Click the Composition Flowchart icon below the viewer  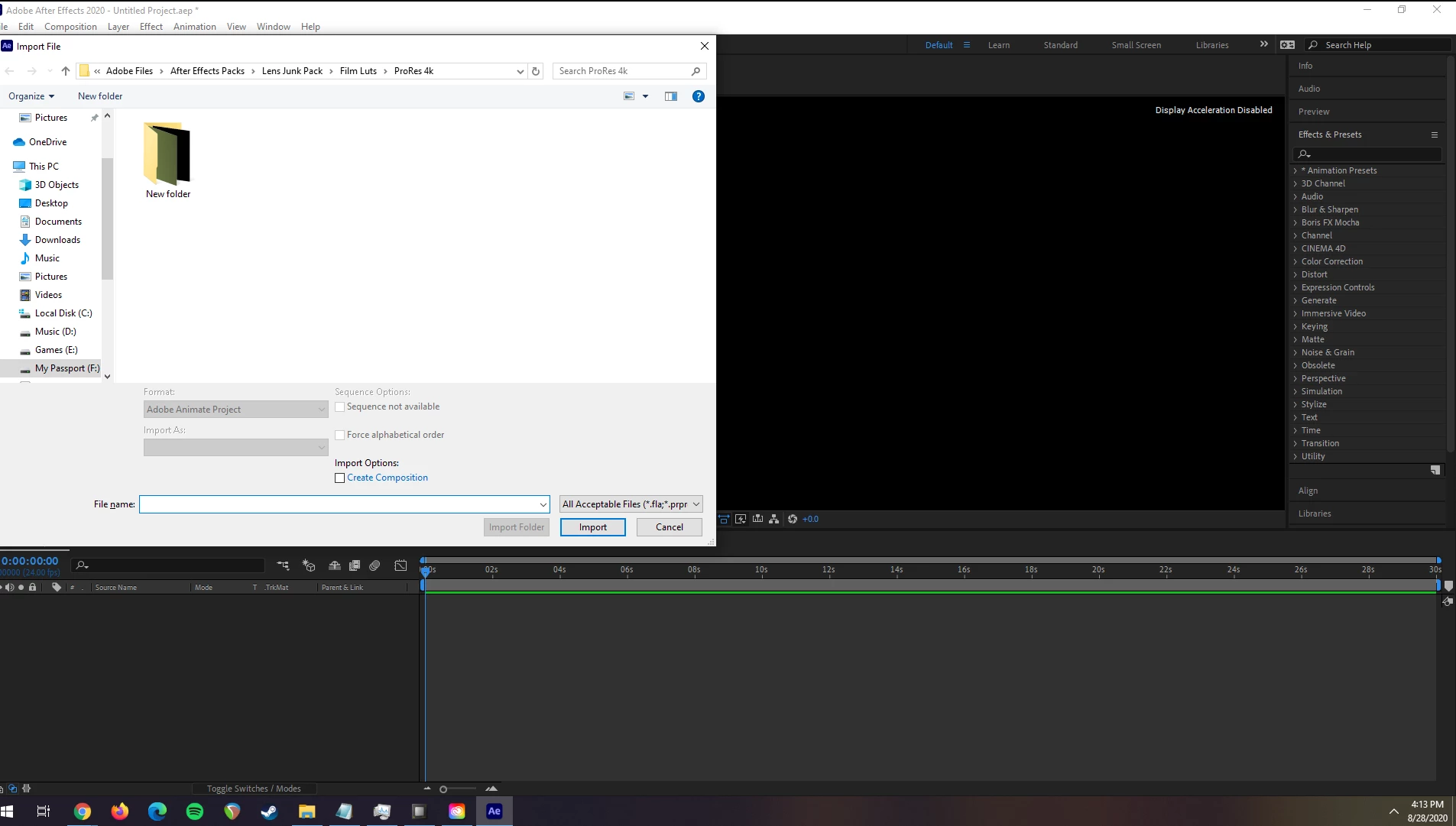774,519
